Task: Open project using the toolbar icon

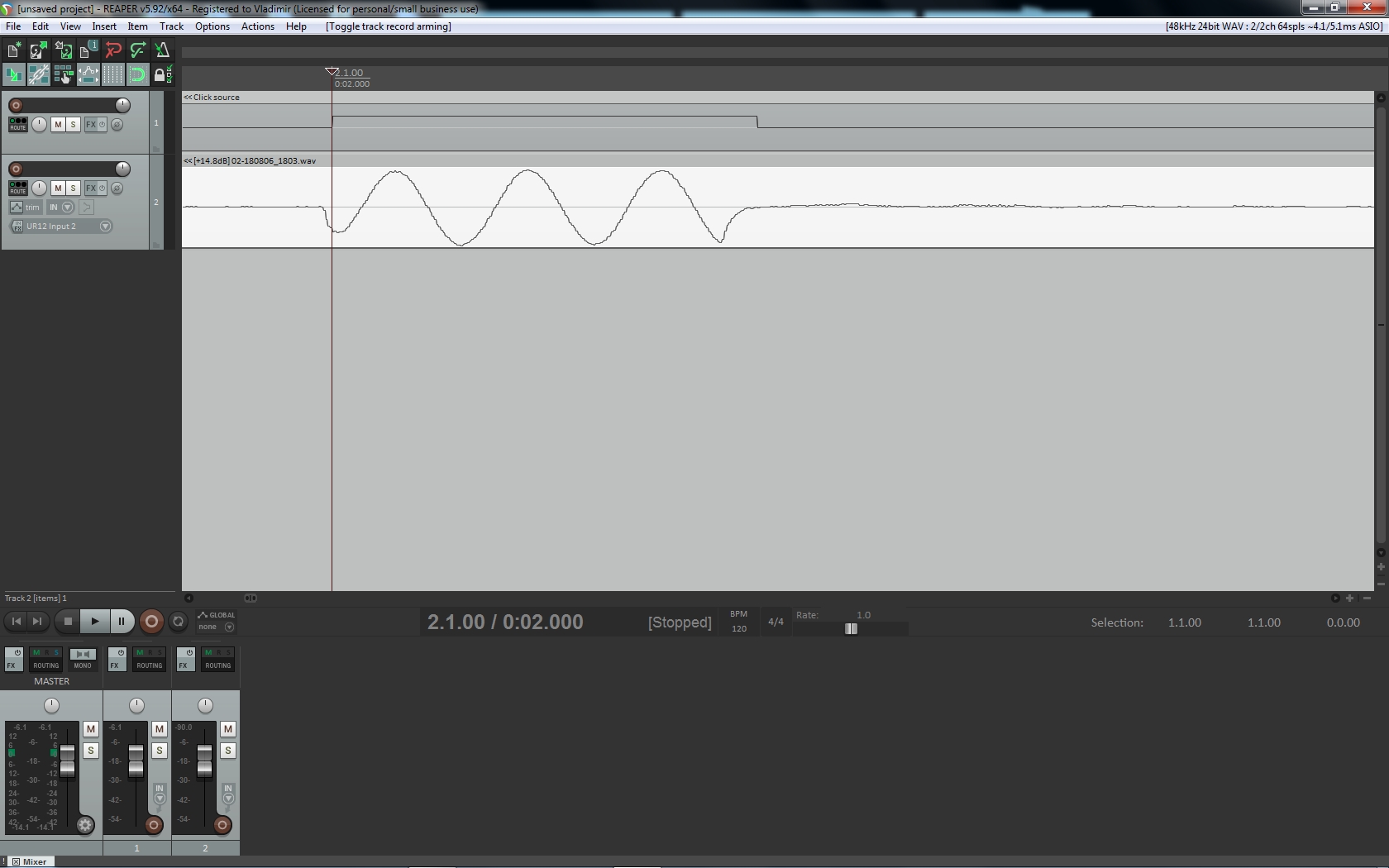Action: [38, 51]
